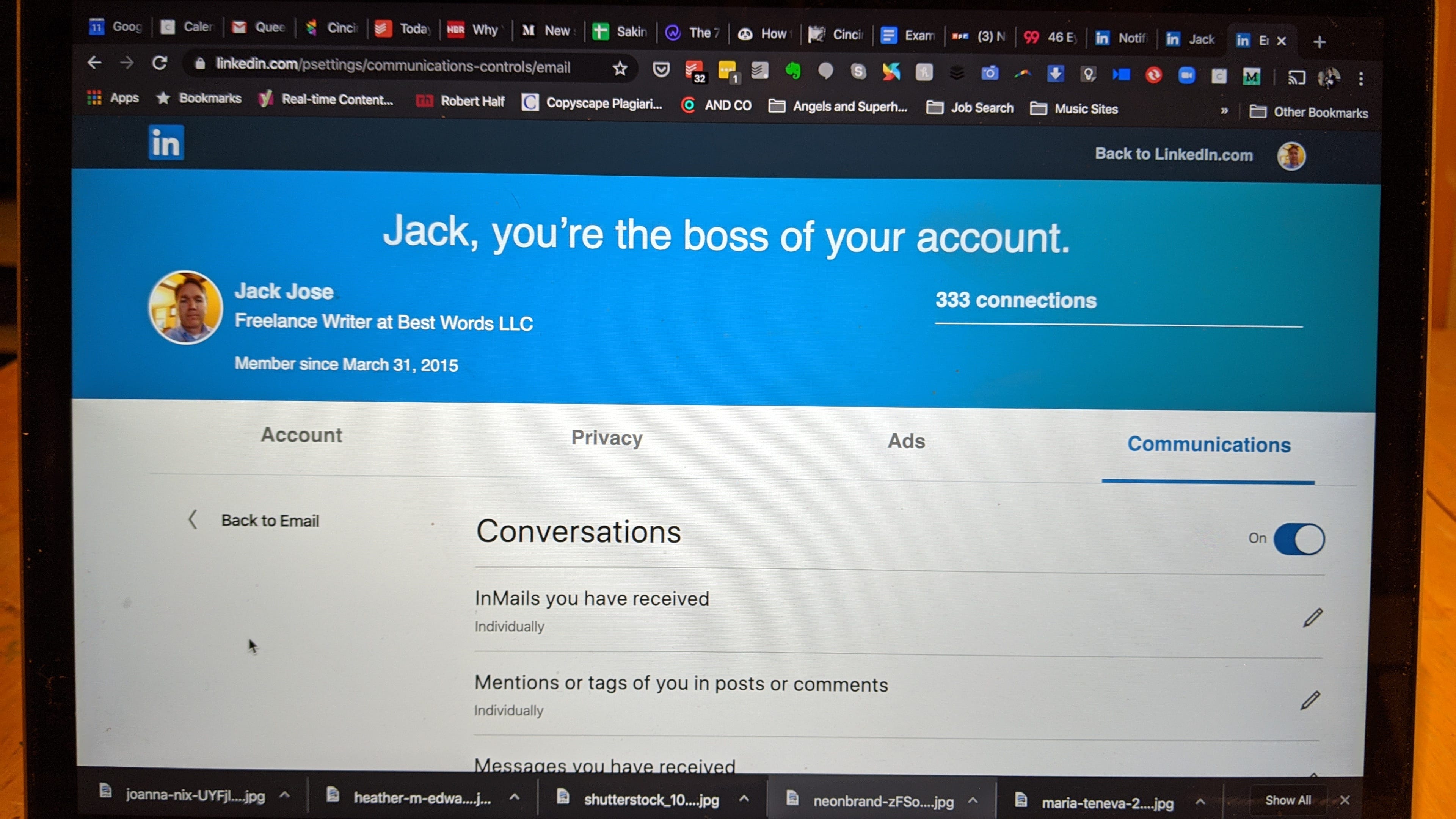The width and height of the screenshot is (1456, 819).
Task: Open the Zoom video extension icon
Action: point(1186,75)
